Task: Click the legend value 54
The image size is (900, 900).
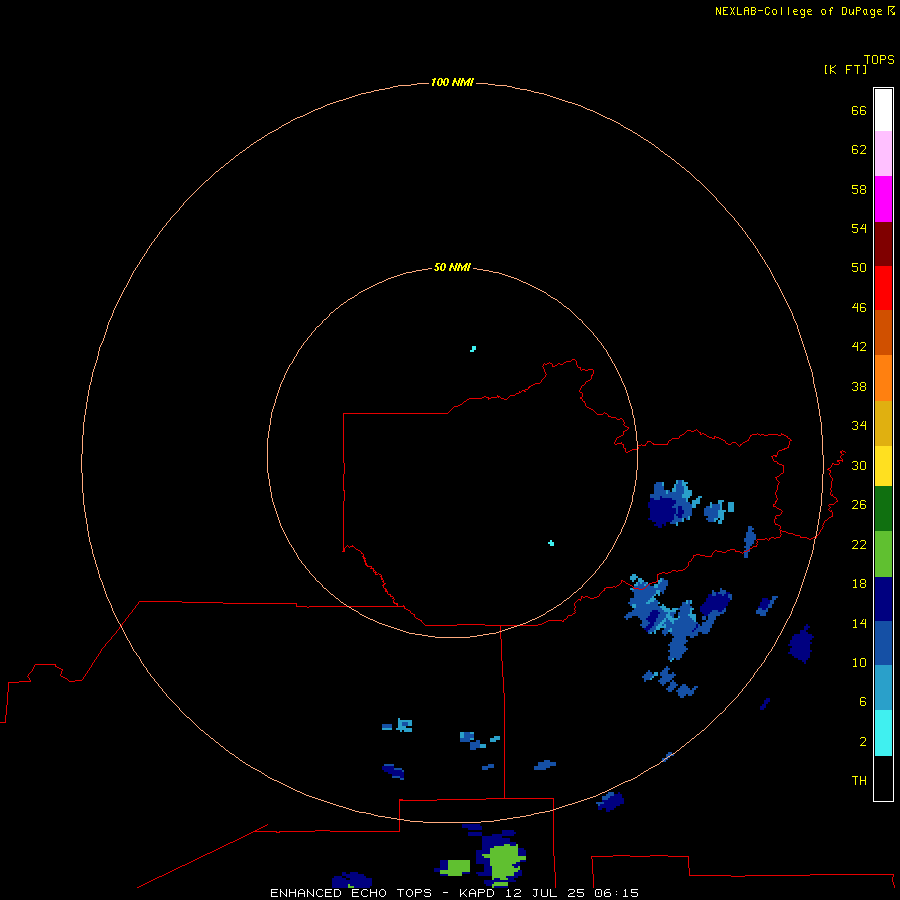Action: click(859, 228)
